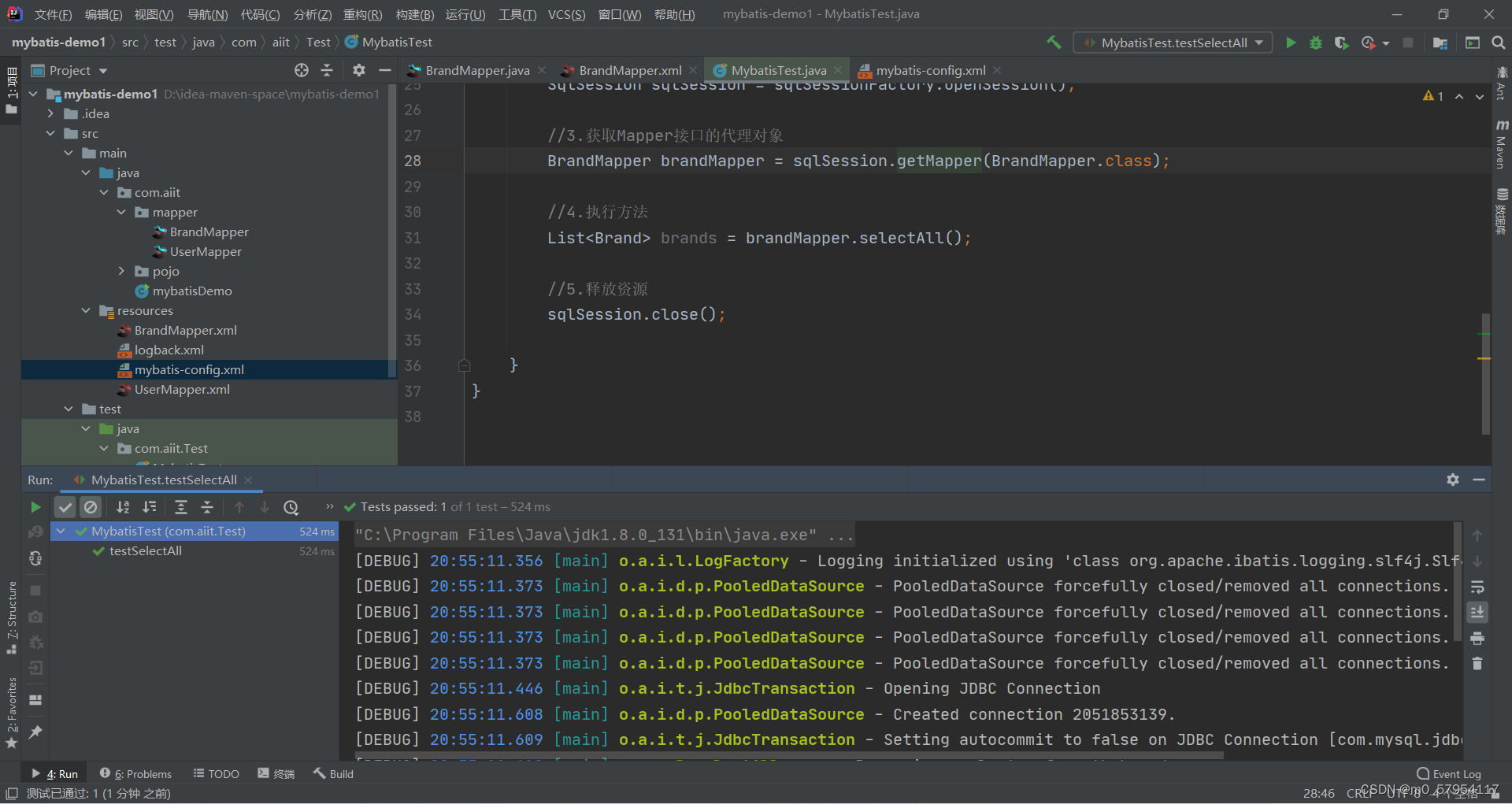Click Scroll to end console icon

coord(1477,612)
